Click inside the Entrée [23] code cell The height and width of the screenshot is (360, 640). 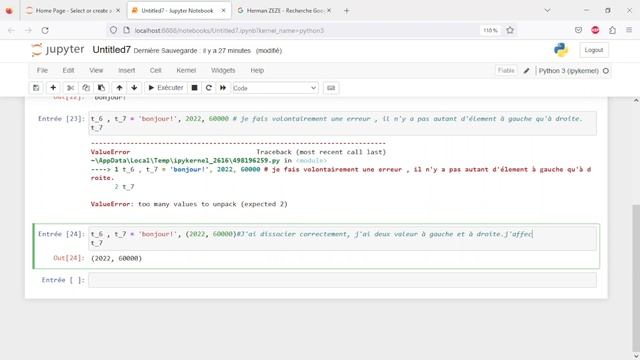tap(342, 123)
